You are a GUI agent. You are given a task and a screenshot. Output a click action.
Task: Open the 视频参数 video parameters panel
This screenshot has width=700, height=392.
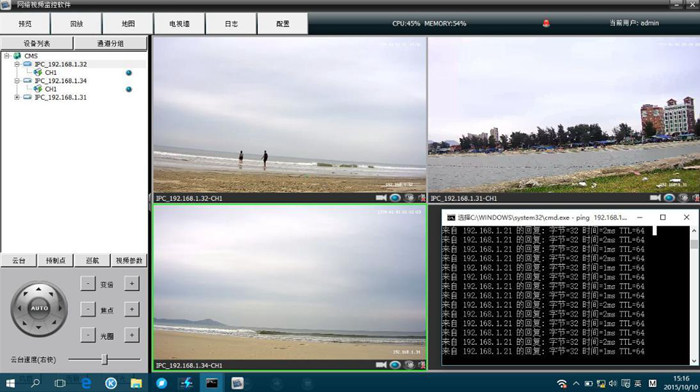tap(129, 260)
